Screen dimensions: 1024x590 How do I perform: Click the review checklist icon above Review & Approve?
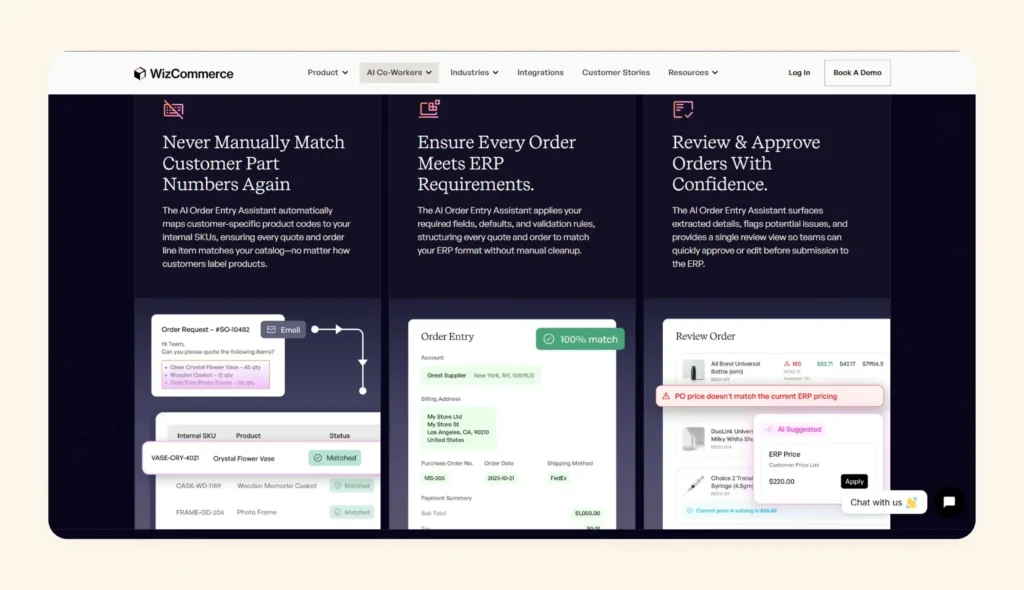pyautogui.click(x=683, y=109)
